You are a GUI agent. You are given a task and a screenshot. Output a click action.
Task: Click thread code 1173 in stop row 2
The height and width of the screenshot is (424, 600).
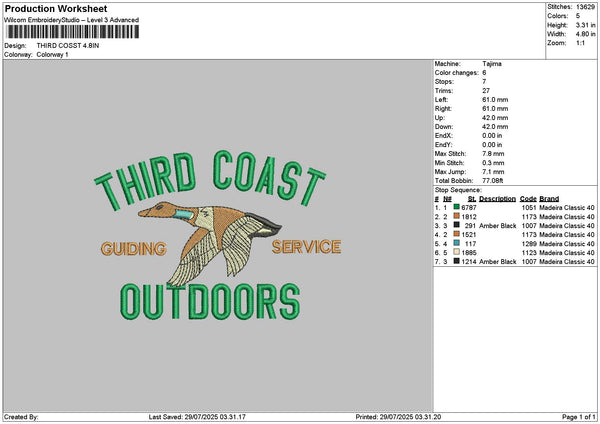click(x=528, y=217)
